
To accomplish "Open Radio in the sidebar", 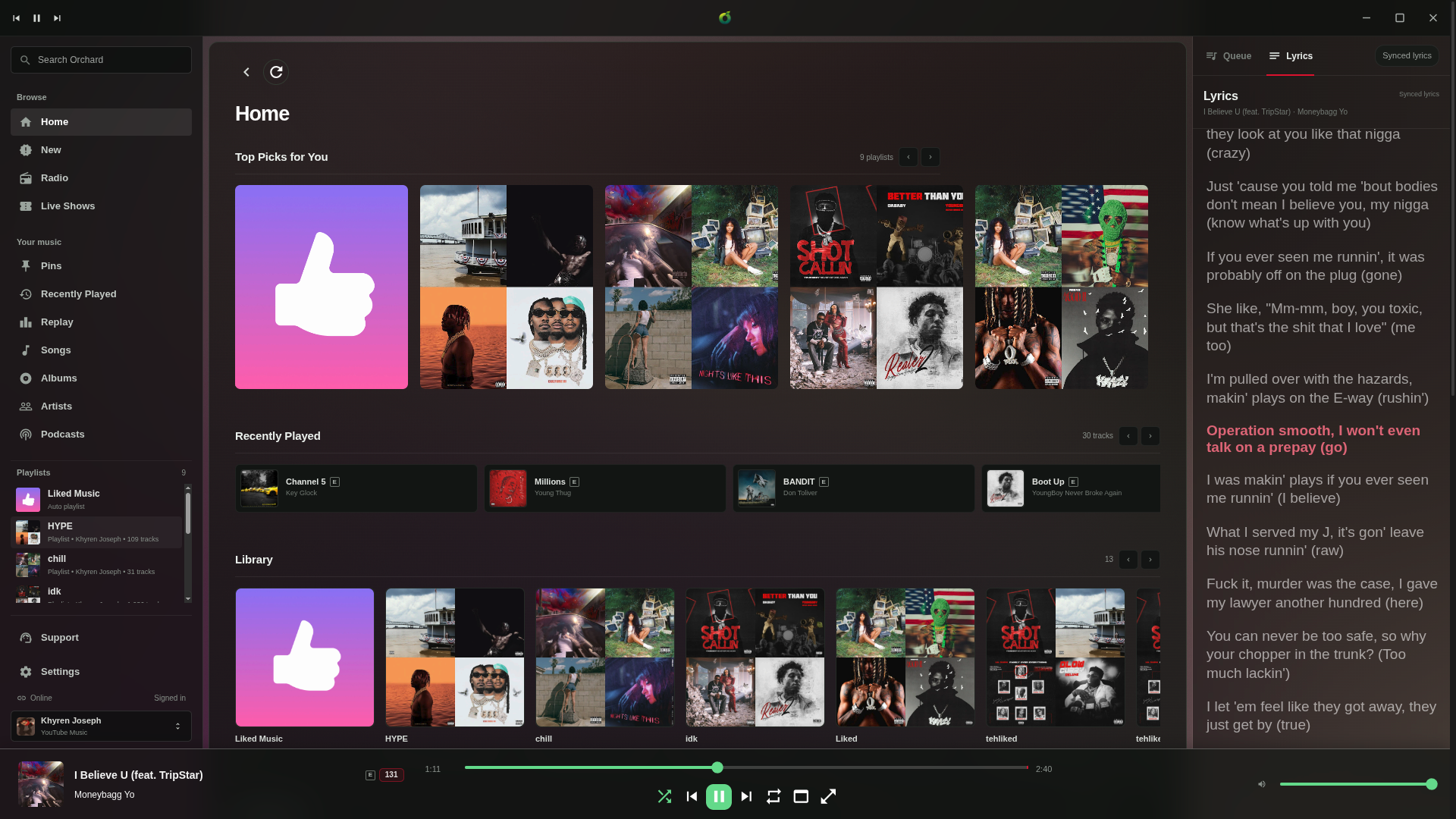I will [101, 178].
